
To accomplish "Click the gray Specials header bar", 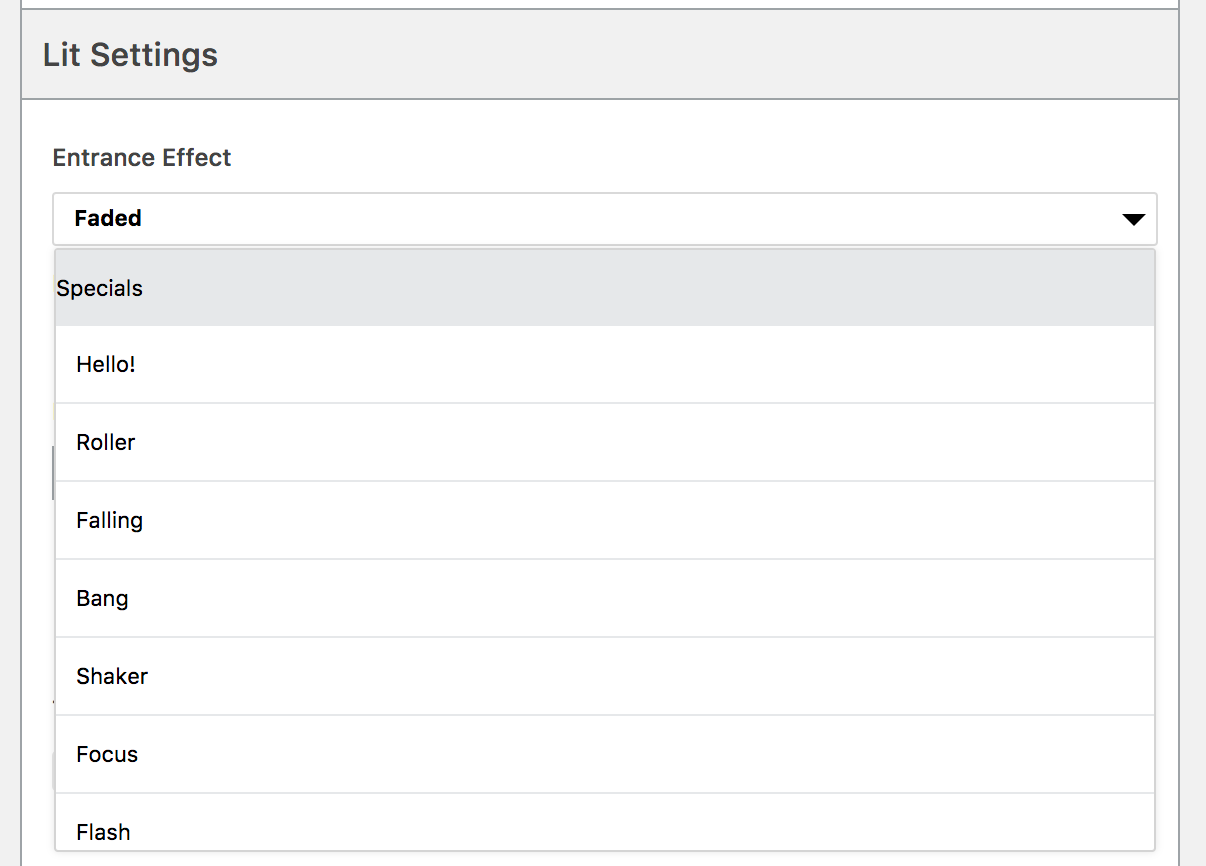I will click(x=605, y=288).
